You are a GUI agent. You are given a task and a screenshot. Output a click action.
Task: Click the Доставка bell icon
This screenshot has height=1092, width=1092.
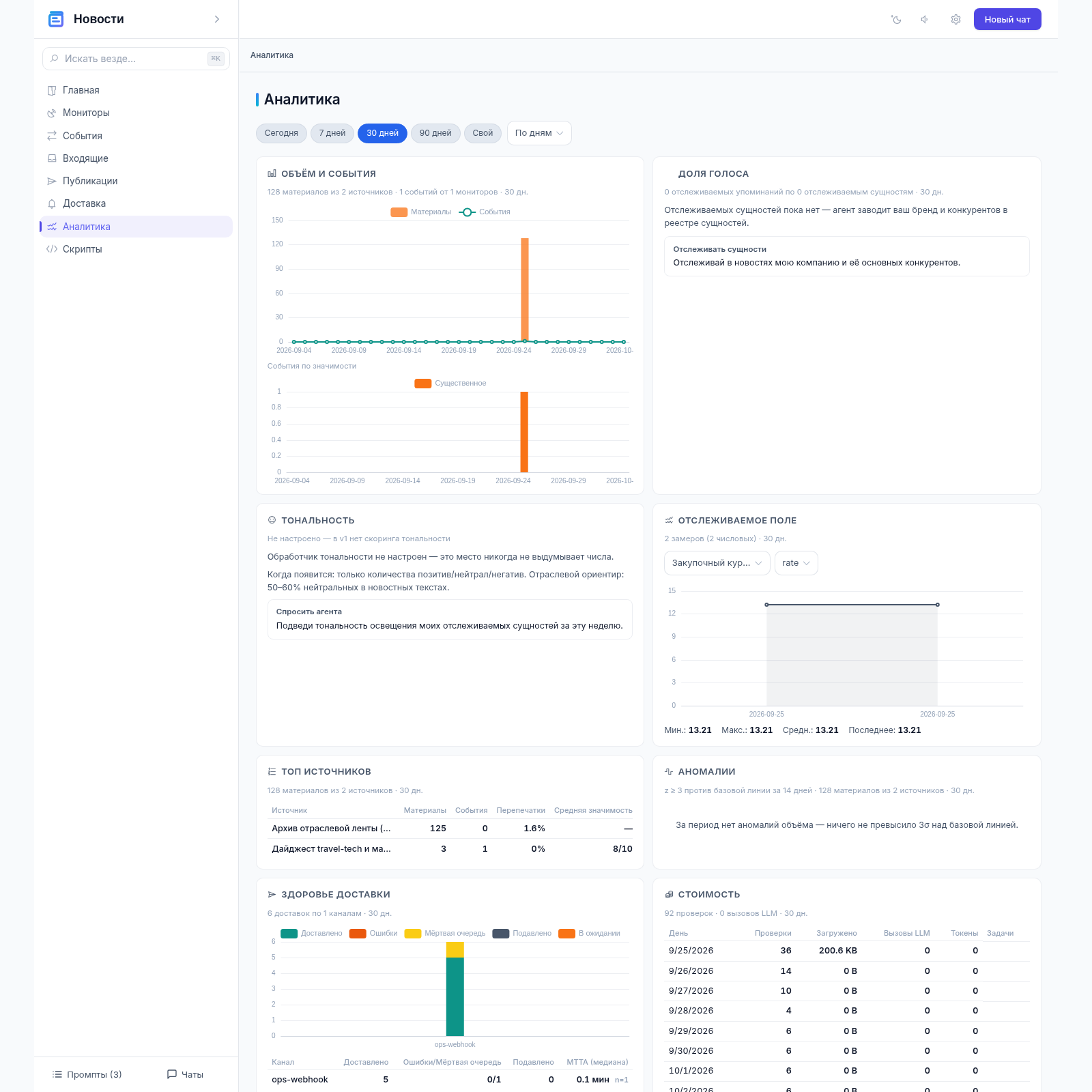pyautogui.click(x=52, y=203)
